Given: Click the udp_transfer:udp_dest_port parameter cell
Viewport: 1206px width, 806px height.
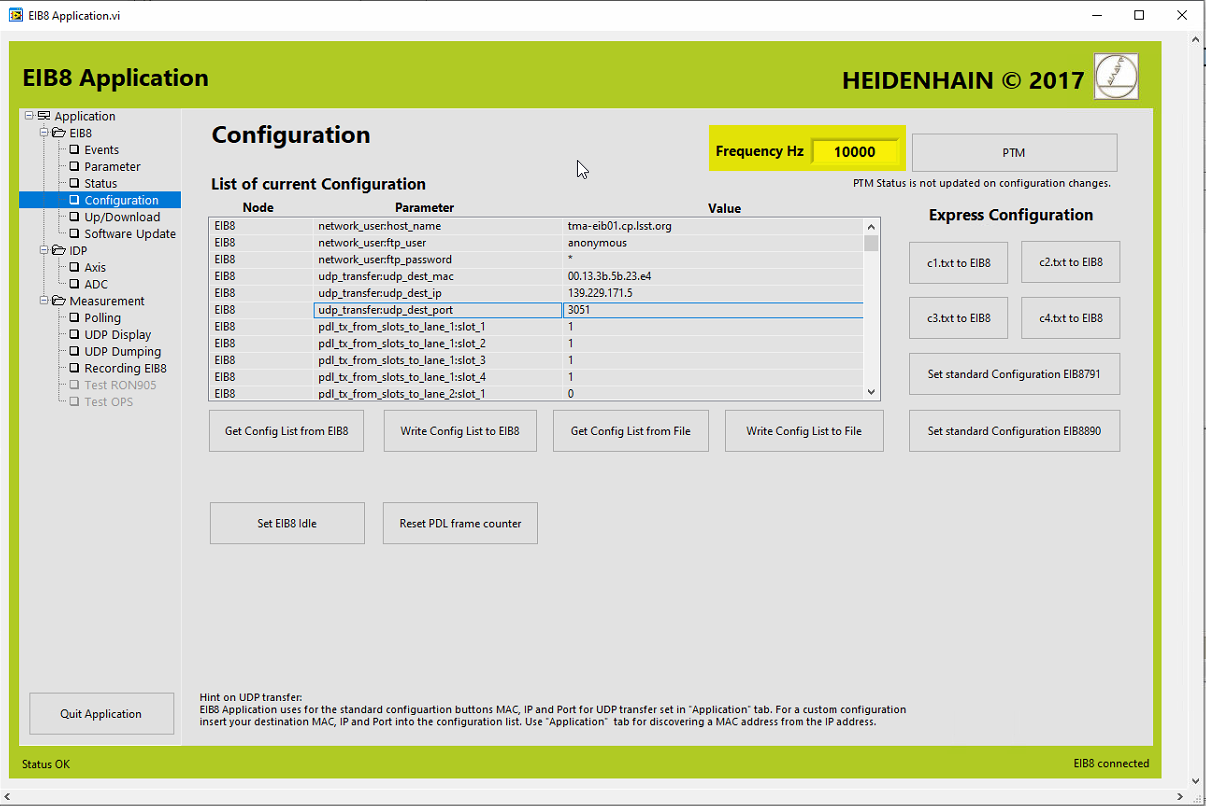Looking at the screenshot, I should [438, 310].
